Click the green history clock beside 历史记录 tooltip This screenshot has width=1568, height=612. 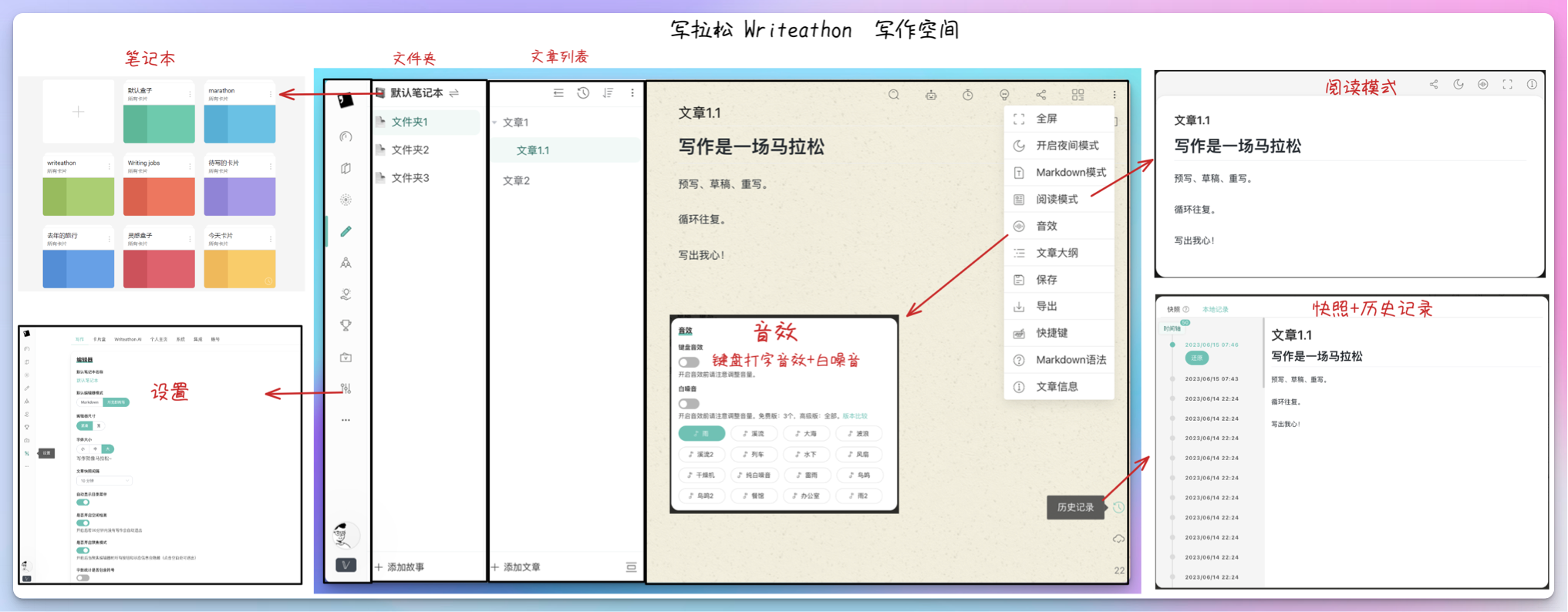(x=1118, y=507)
